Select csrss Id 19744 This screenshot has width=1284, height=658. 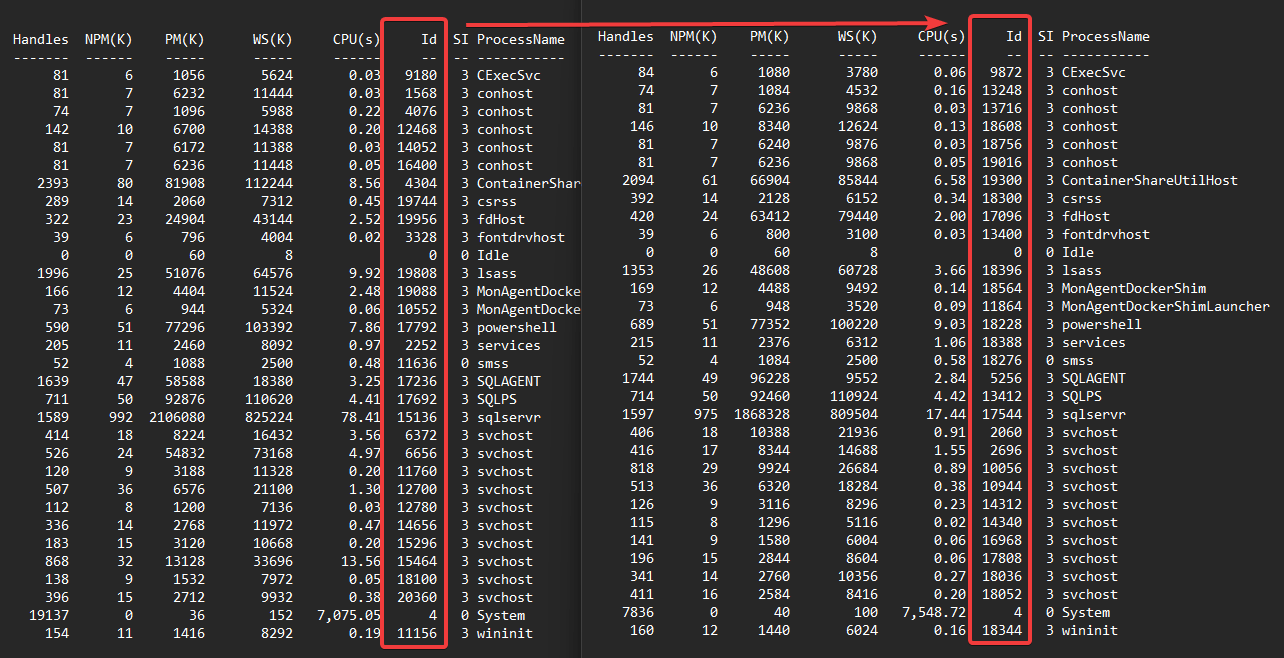(x=416, y=201)
